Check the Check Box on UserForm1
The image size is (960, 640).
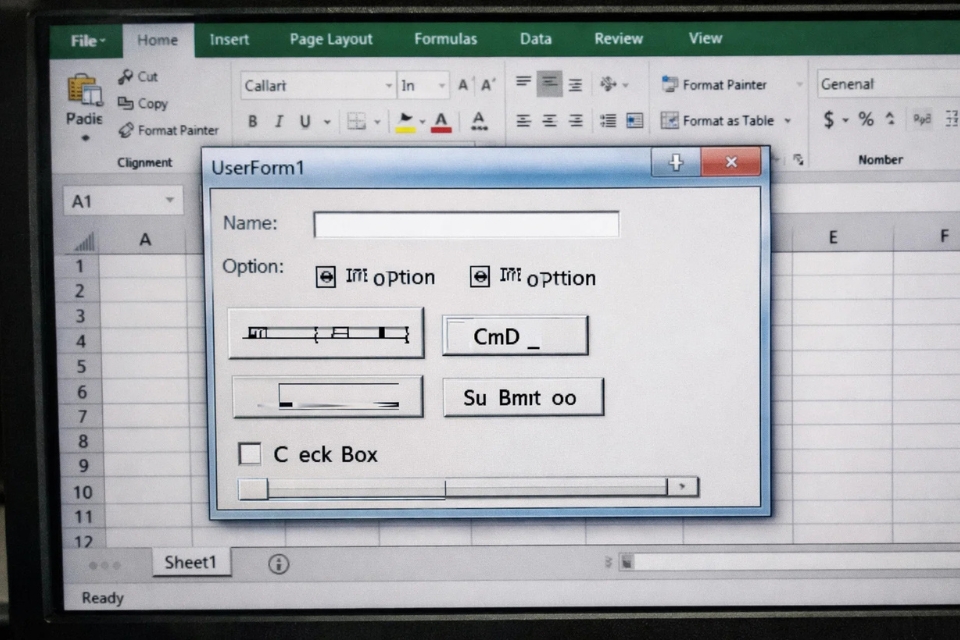(249, 453)
